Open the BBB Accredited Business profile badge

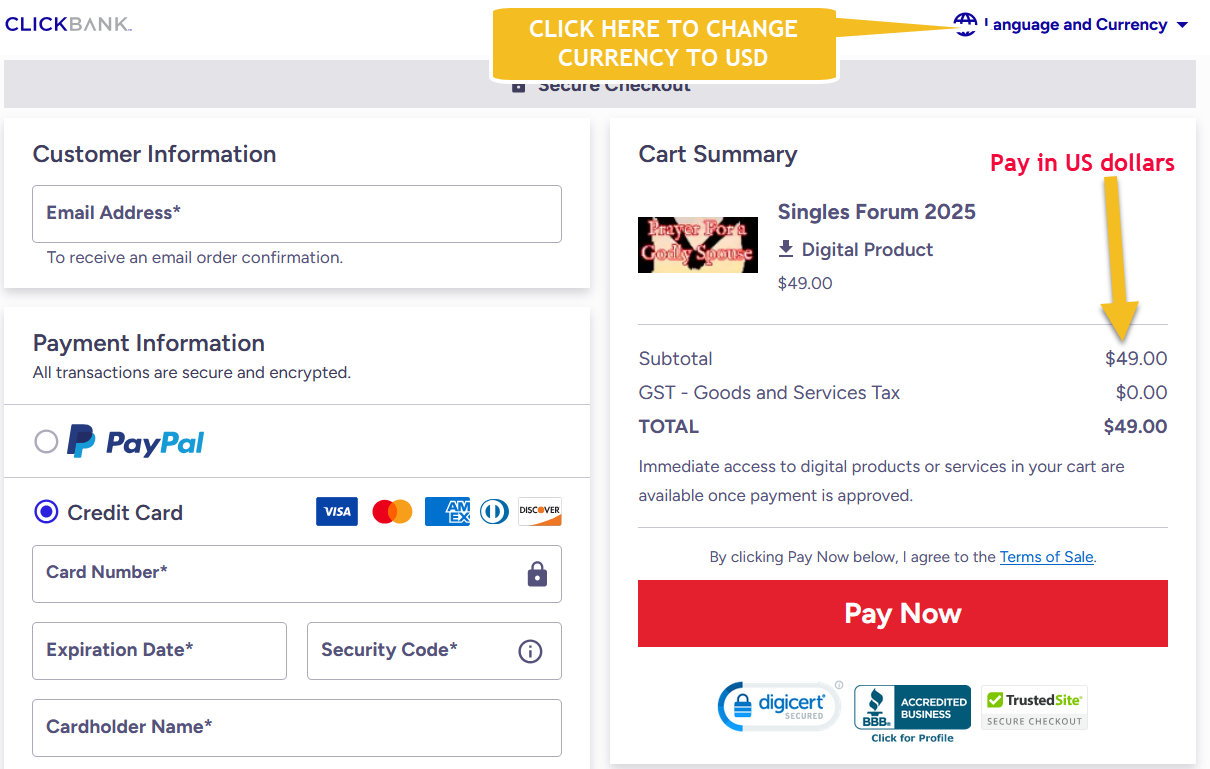tap(912, 712)
